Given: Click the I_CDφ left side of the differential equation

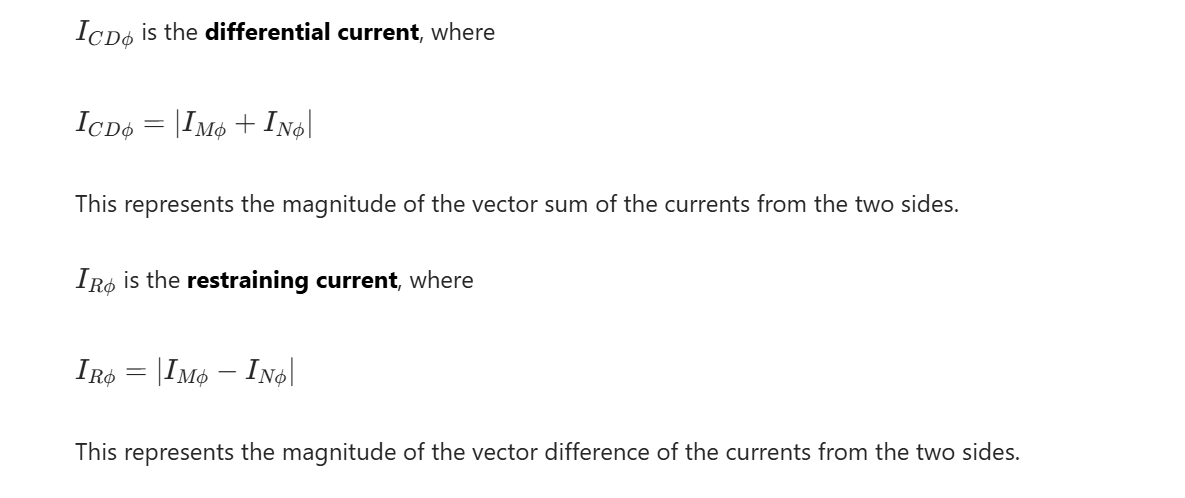Looking at the screenshot, I should 104,124.
